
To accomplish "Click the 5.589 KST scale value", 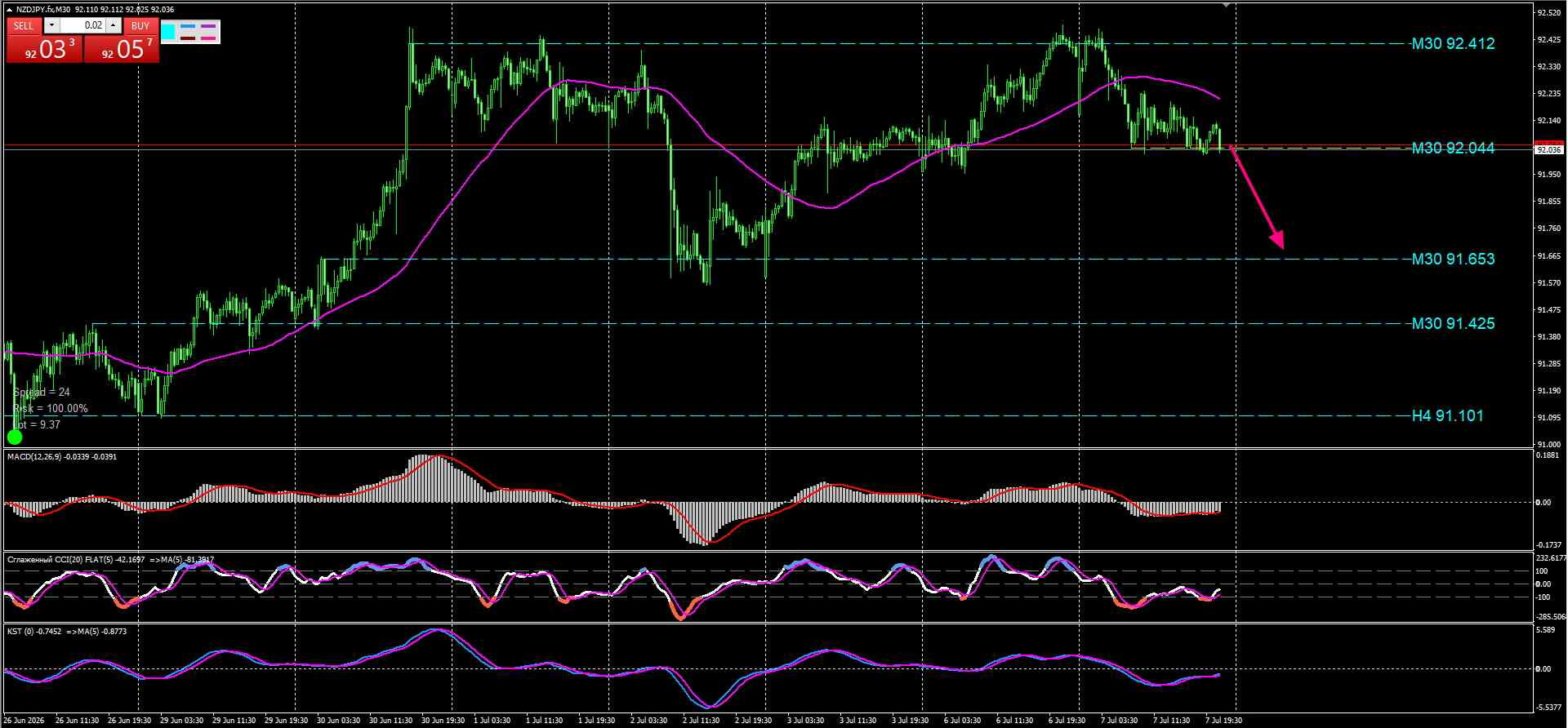I will click(1546, 631).
